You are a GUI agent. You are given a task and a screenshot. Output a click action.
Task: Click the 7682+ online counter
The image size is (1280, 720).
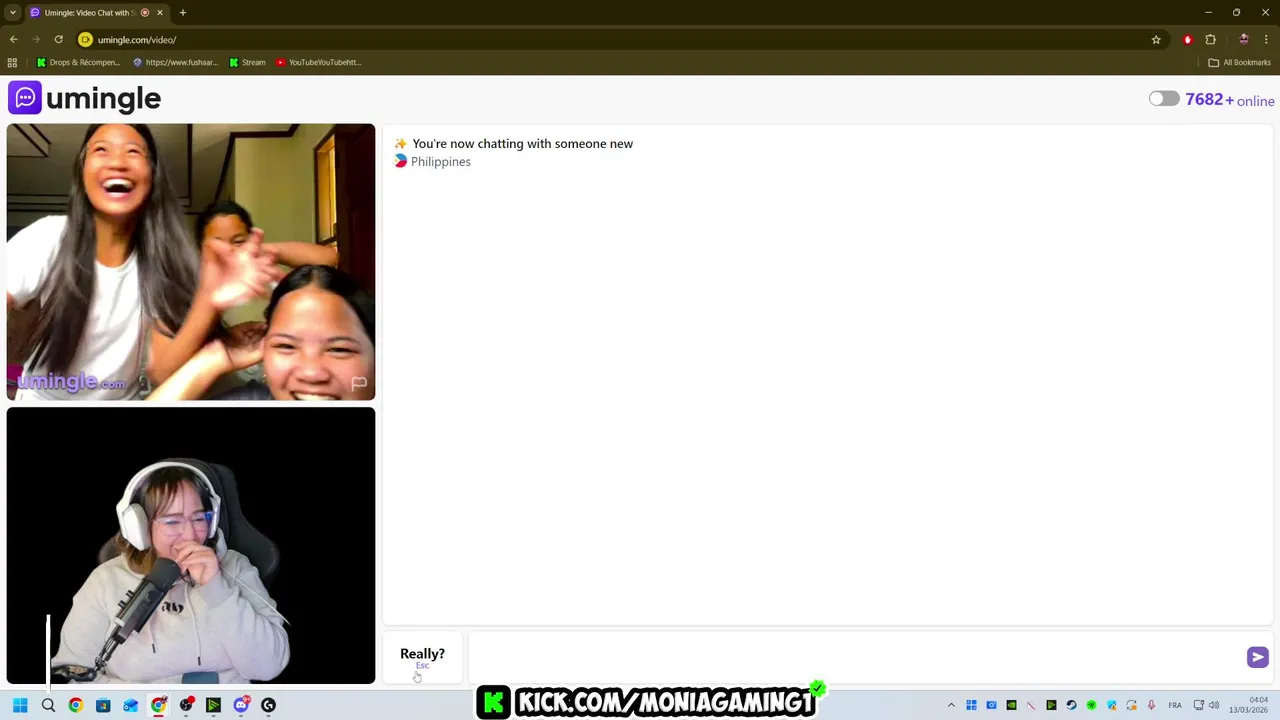click(x=1229, y=100)
